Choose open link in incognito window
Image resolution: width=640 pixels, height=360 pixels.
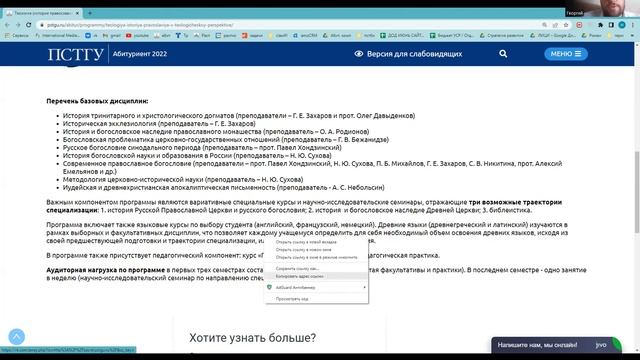[316, 258]
